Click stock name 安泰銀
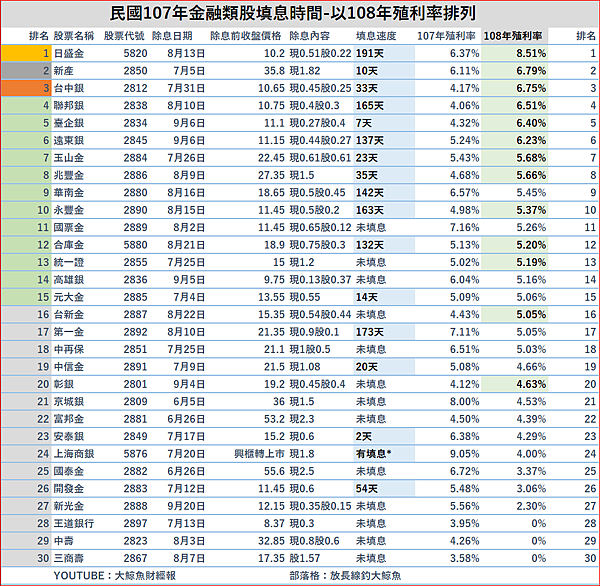The height and width of the screenshot is (586, 600). [x=68, y=436]
